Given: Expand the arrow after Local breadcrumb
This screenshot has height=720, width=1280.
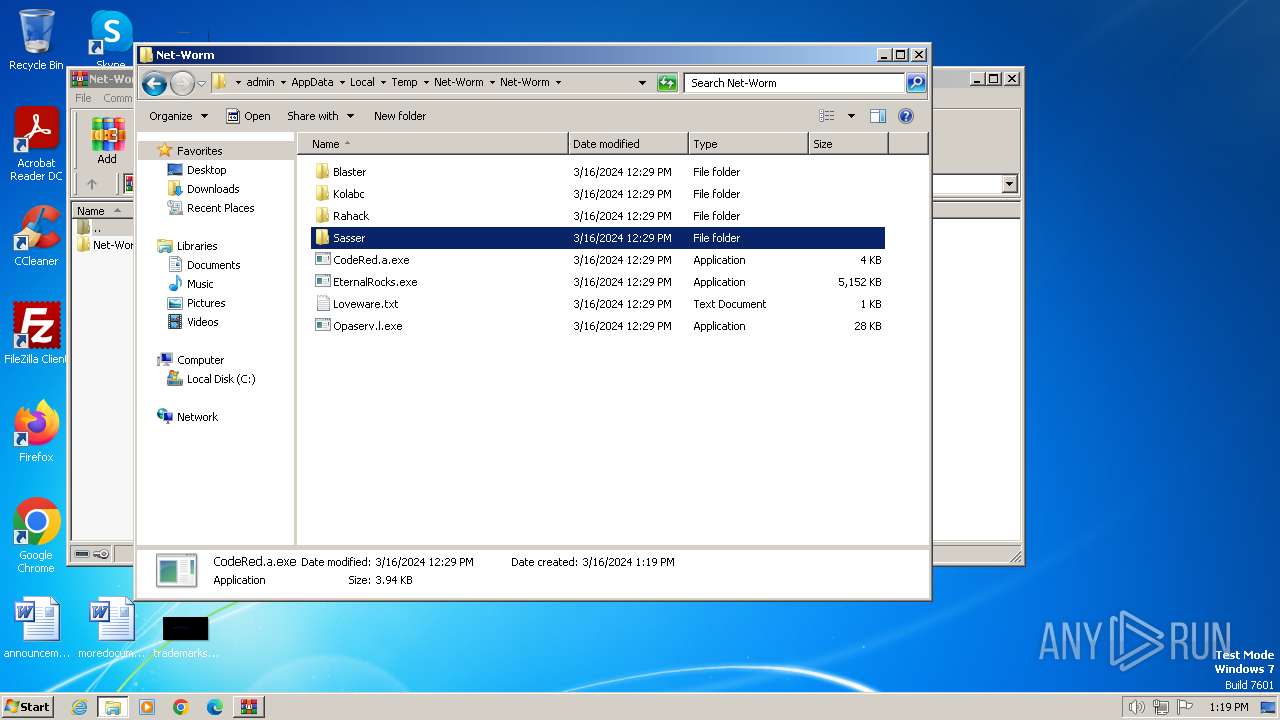Looking at the screenshot, I should point(382,83).
